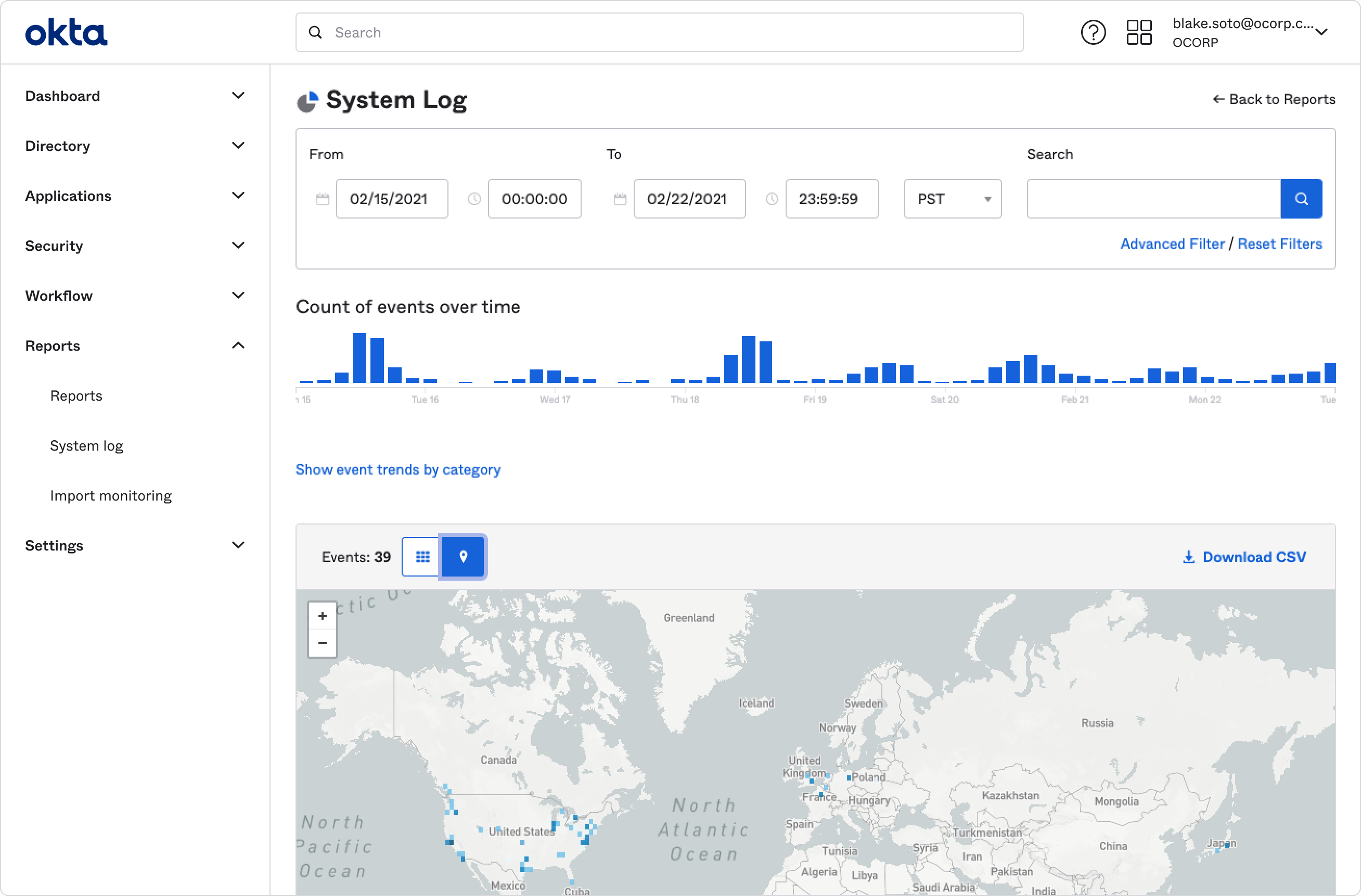Switch to table grid view
1361x896 pixels.
pyautogui.click(x=422, y=556)
